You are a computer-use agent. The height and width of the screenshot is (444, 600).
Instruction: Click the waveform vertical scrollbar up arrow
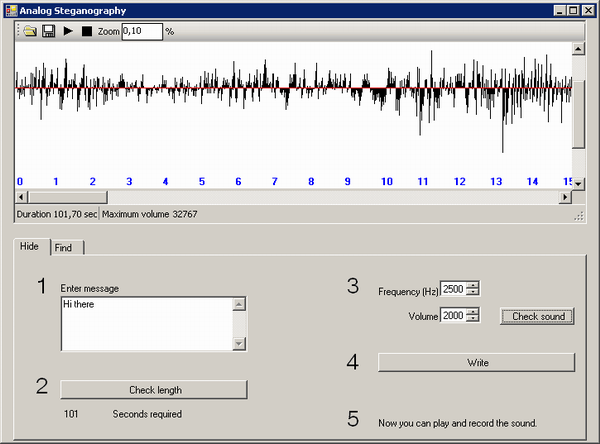(578, 49)
